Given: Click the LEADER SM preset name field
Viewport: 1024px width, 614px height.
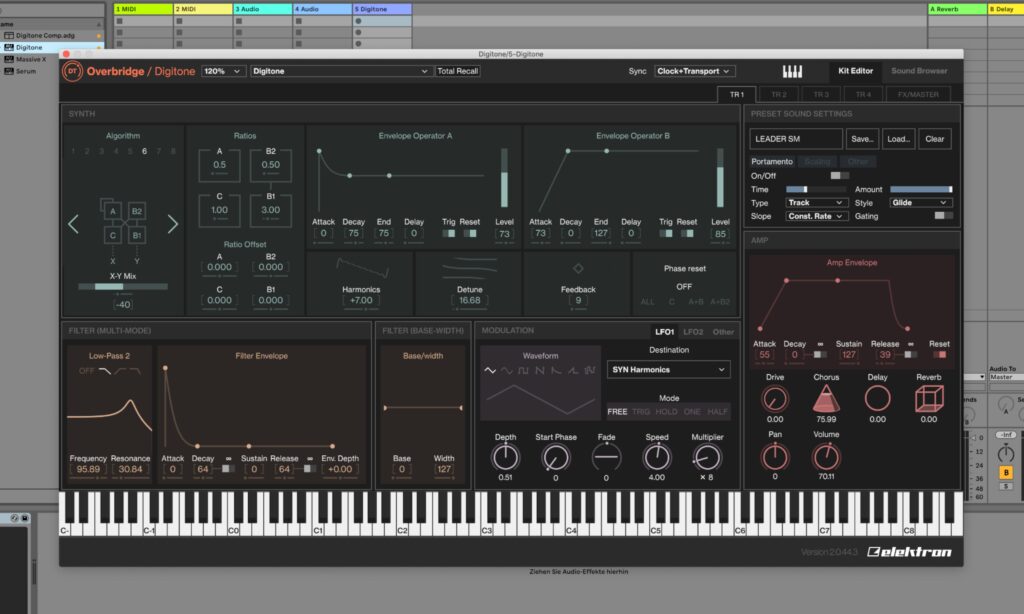Looking at the screenshot, I should tap(795, 139).
